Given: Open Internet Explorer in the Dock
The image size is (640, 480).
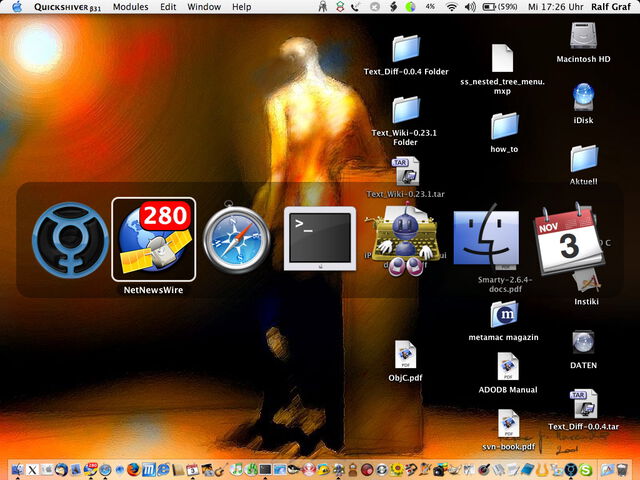Looking at the screenshot, I should coord(163,469).
